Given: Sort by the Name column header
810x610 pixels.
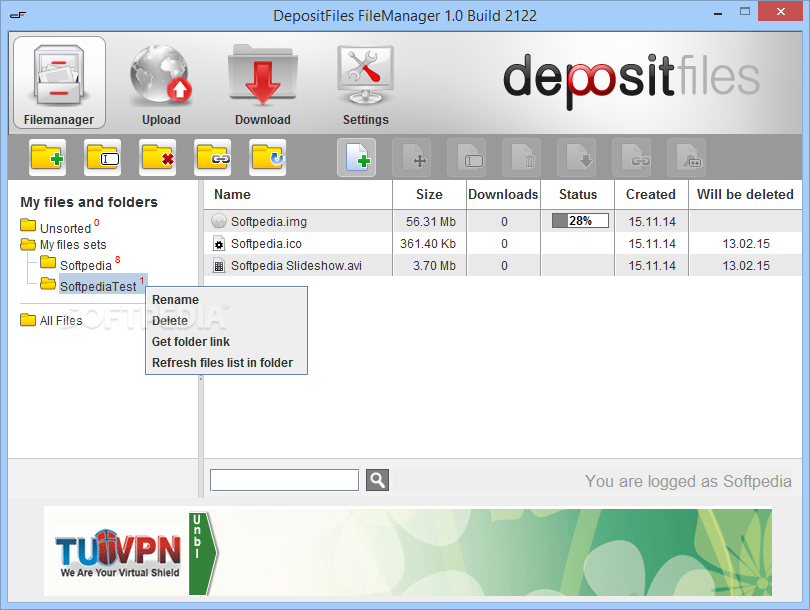Looking at the screenshot, I should (298, 195).
